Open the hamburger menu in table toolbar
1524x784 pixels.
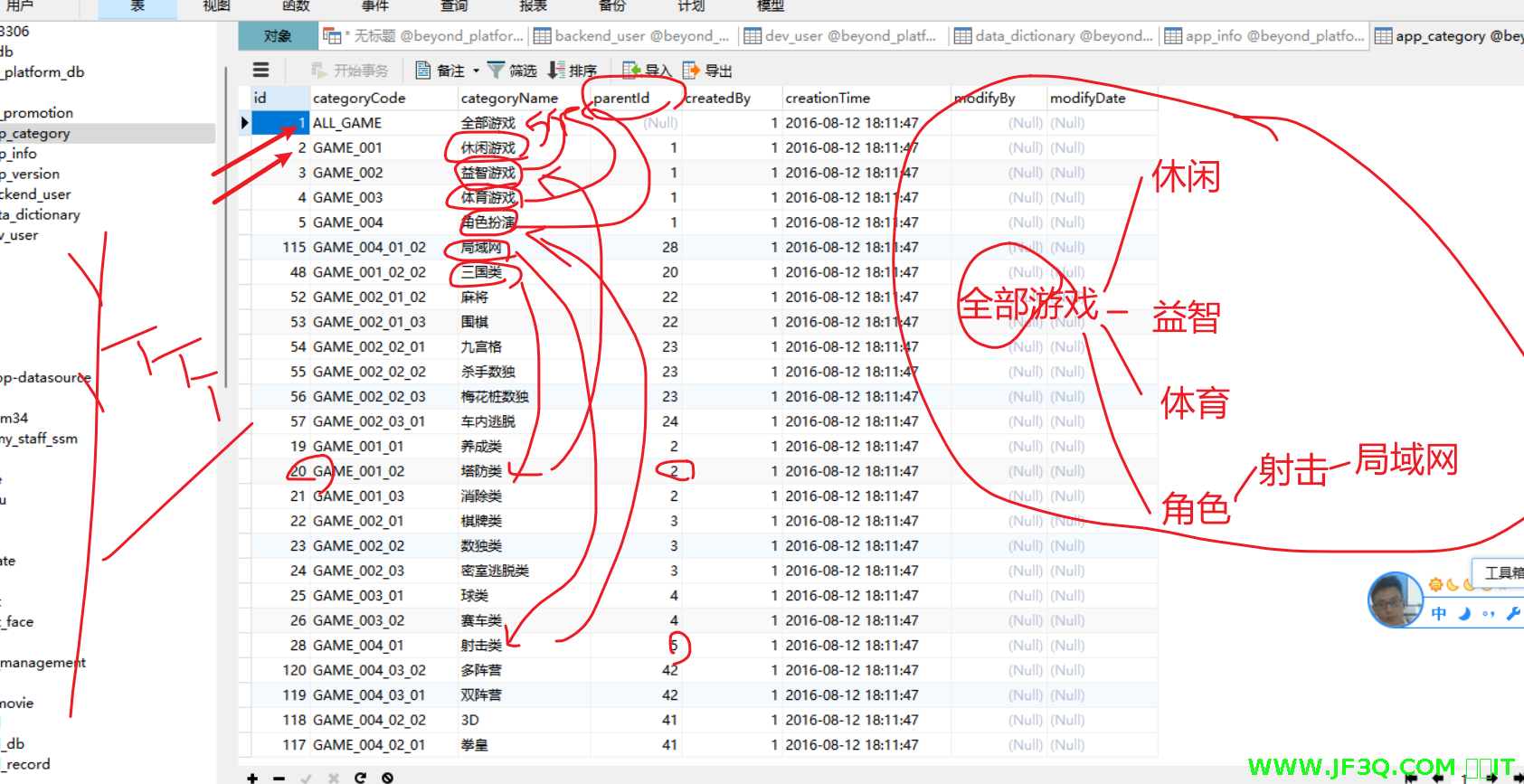click(260, 70)
